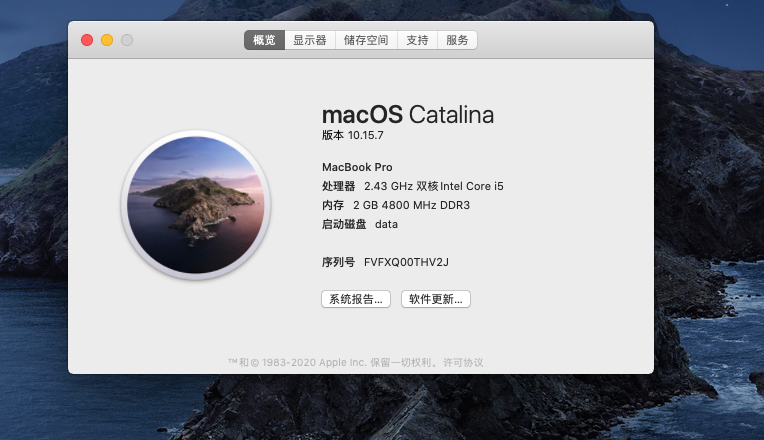Click memory text 2 GB 4800 MHz DDR3
Image resolution: width=764 pixels, height=440 pixels.
click(411, 205)
